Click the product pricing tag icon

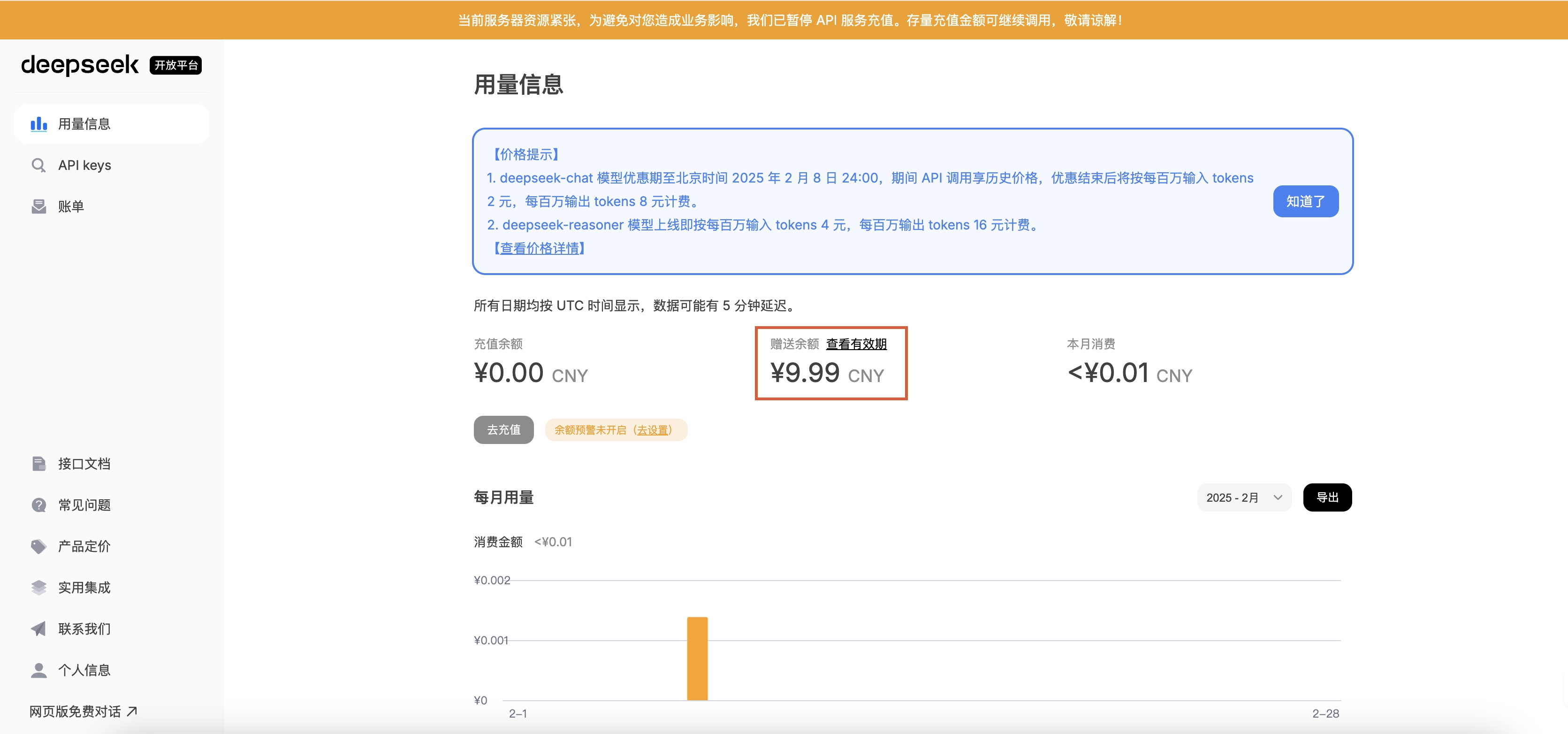click(x=38, y=547)
